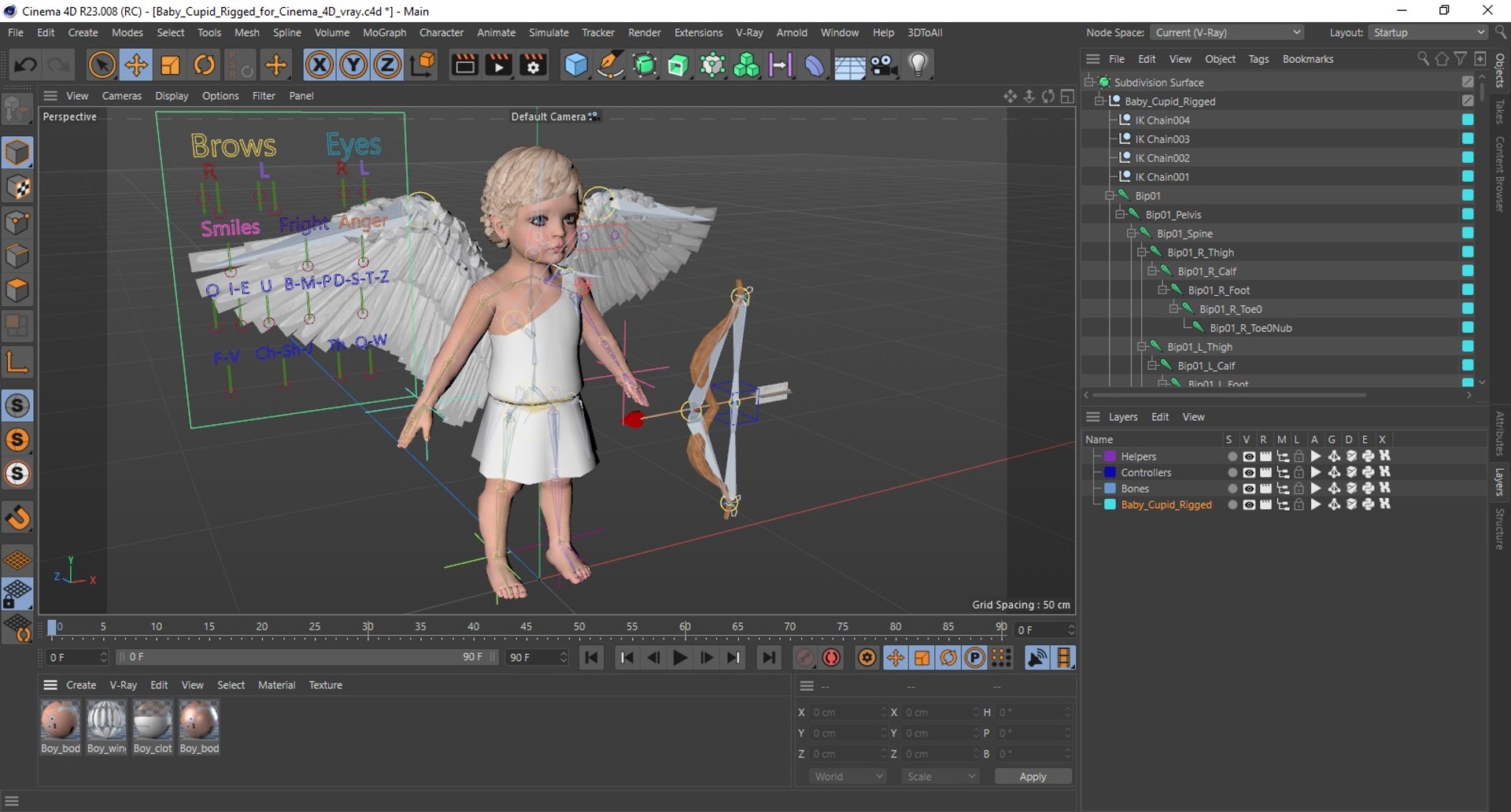Open the Simulate menu
This screenshot has width=1511, height=812.
point(549,32)
